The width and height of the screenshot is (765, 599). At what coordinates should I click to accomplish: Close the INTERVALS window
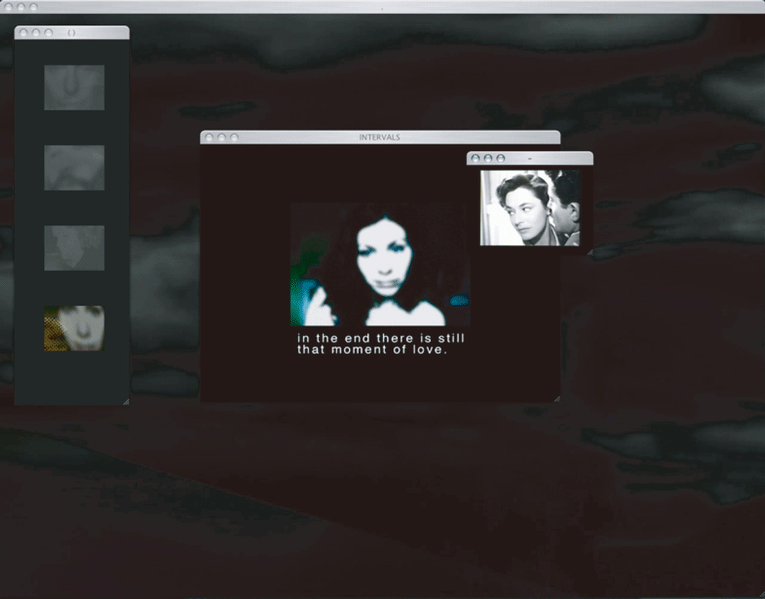(209, 138)
